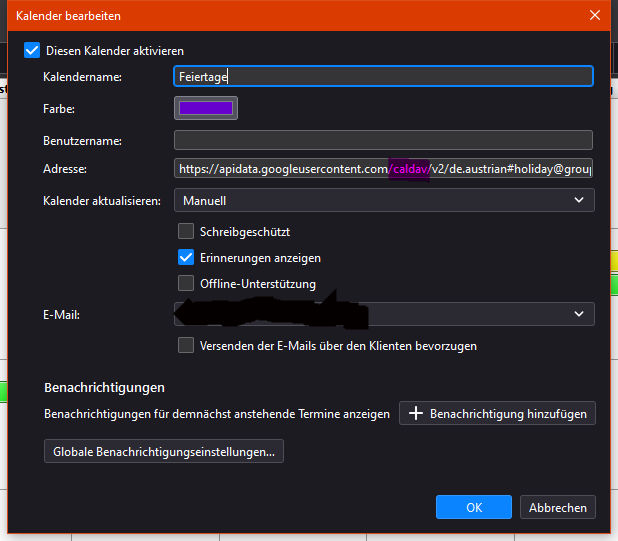The width and height of the screenshot is (618, 541).
Task: Uncheck Diesen Kalender aktivieren
Action: pyautogui.click(x=32, y=50)
